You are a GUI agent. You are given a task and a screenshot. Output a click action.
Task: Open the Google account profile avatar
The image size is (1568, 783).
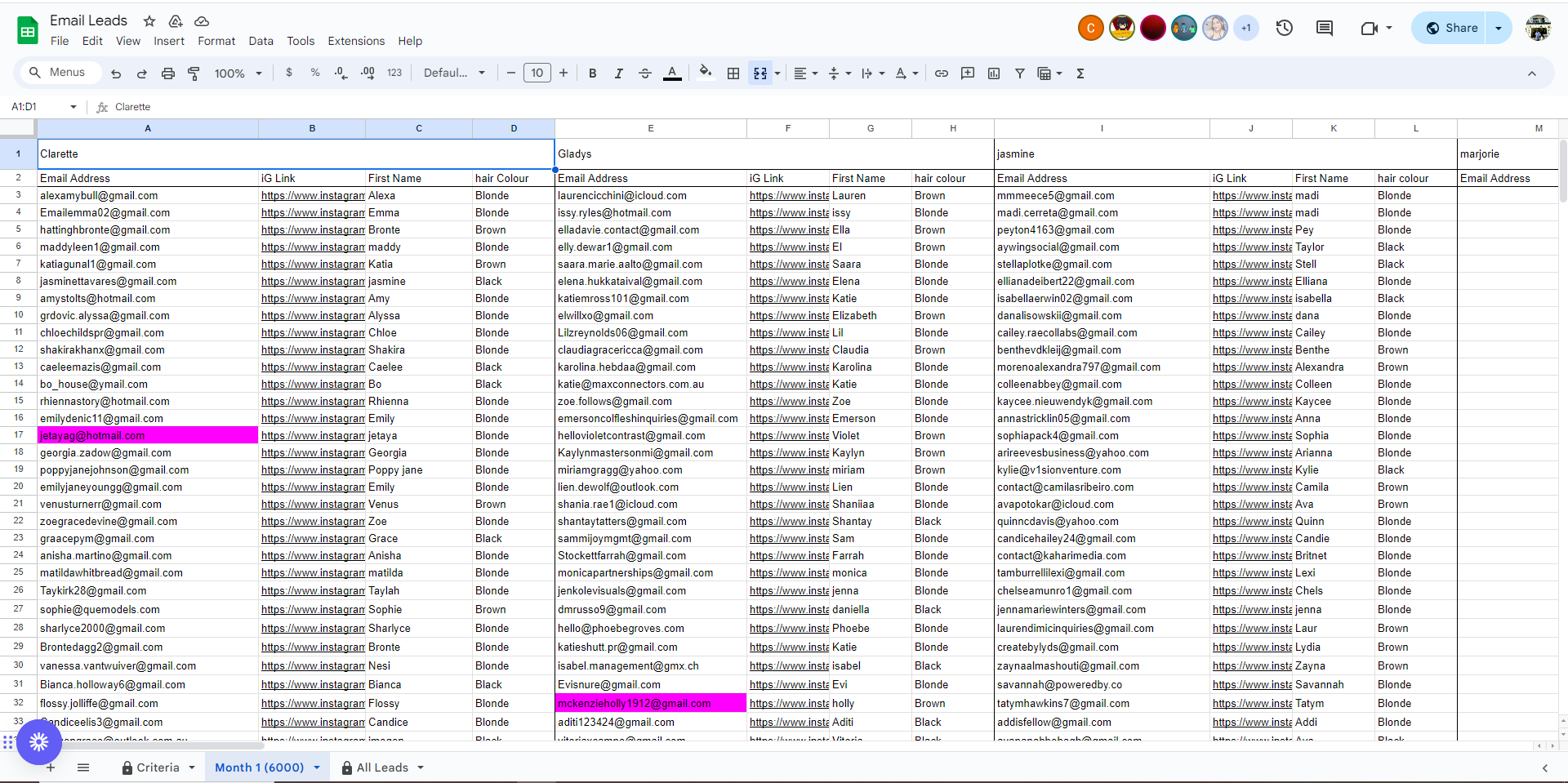(1538, 28)
